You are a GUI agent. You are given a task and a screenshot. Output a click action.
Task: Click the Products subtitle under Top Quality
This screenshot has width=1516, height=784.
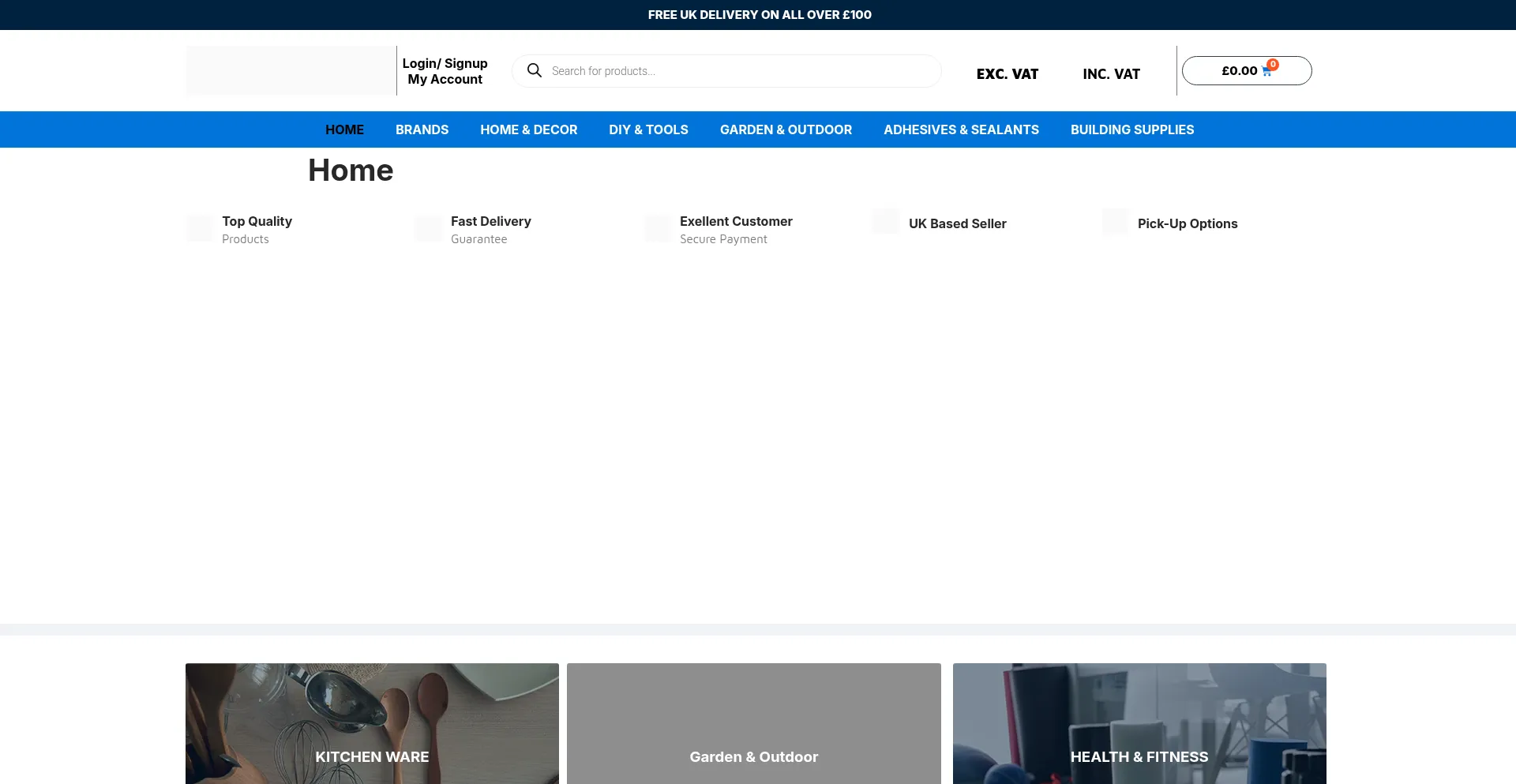[x=245, y=239]
